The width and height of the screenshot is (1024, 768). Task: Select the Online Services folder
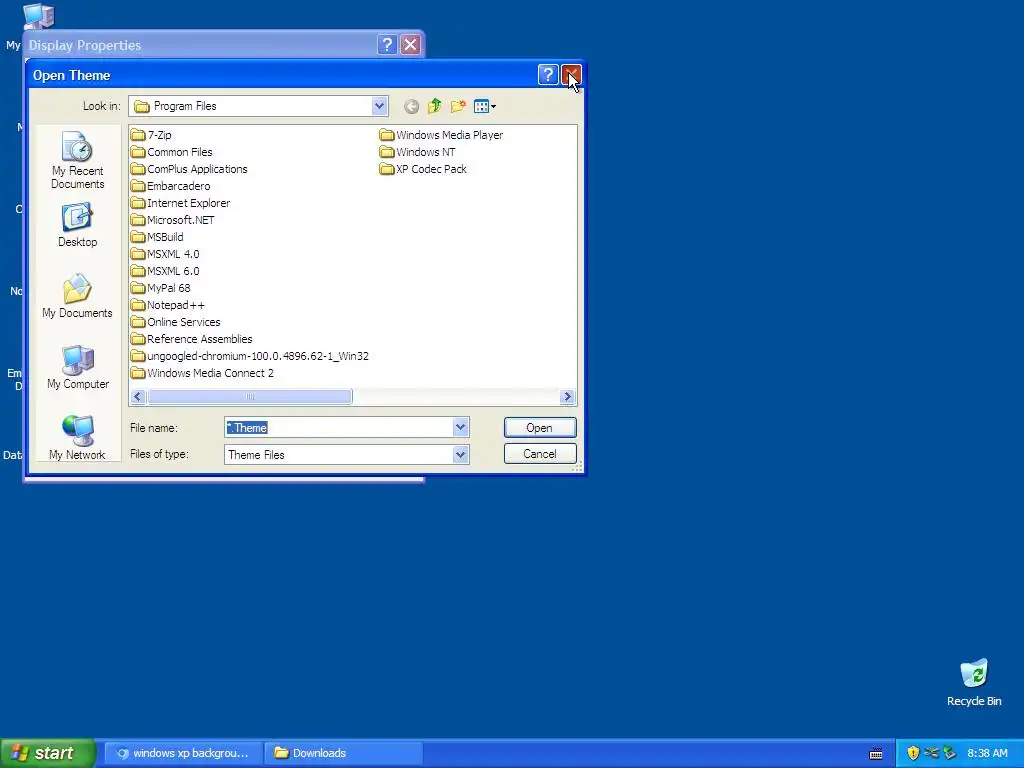click(x=176, y=322)
